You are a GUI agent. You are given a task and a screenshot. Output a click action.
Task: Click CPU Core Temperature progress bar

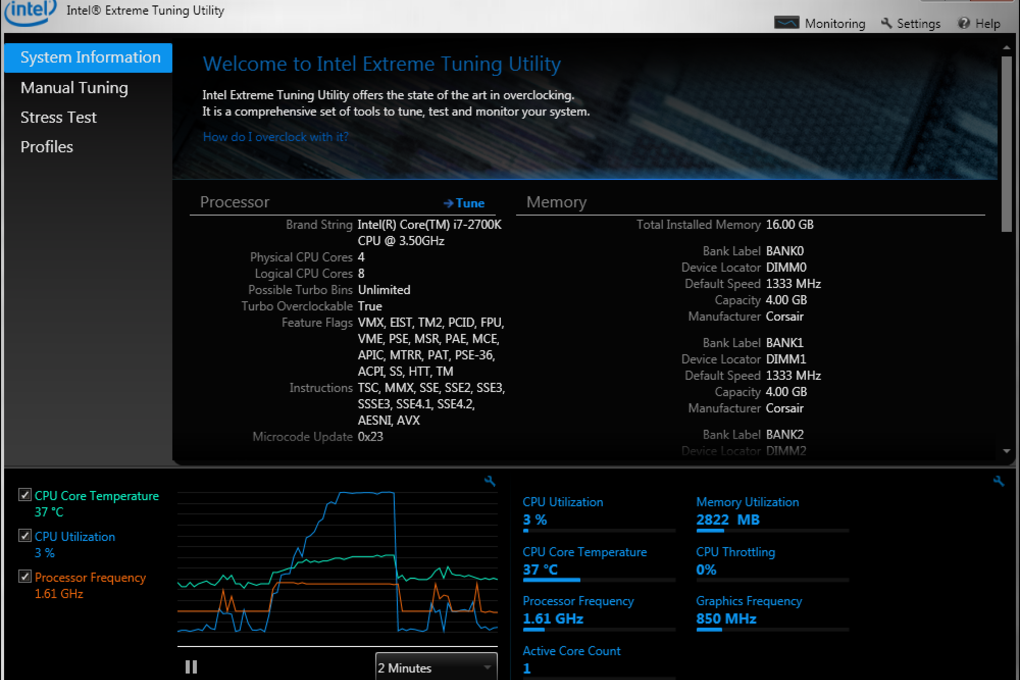point(598,580)
